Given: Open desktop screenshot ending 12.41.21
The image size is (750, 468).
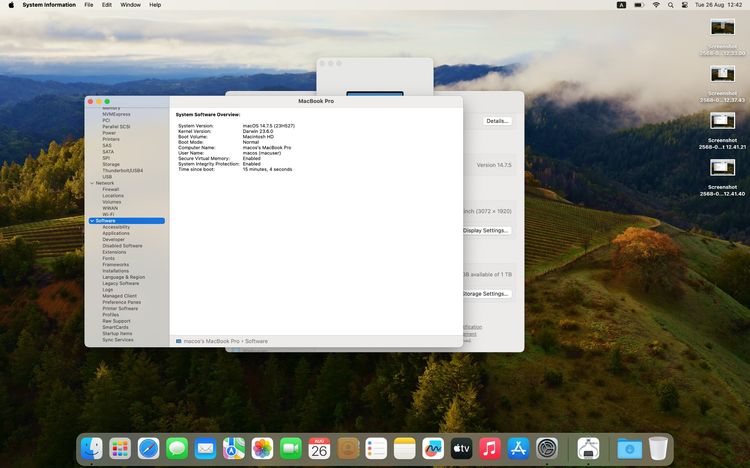Looking at the screenshot, I should coord(722,130).
